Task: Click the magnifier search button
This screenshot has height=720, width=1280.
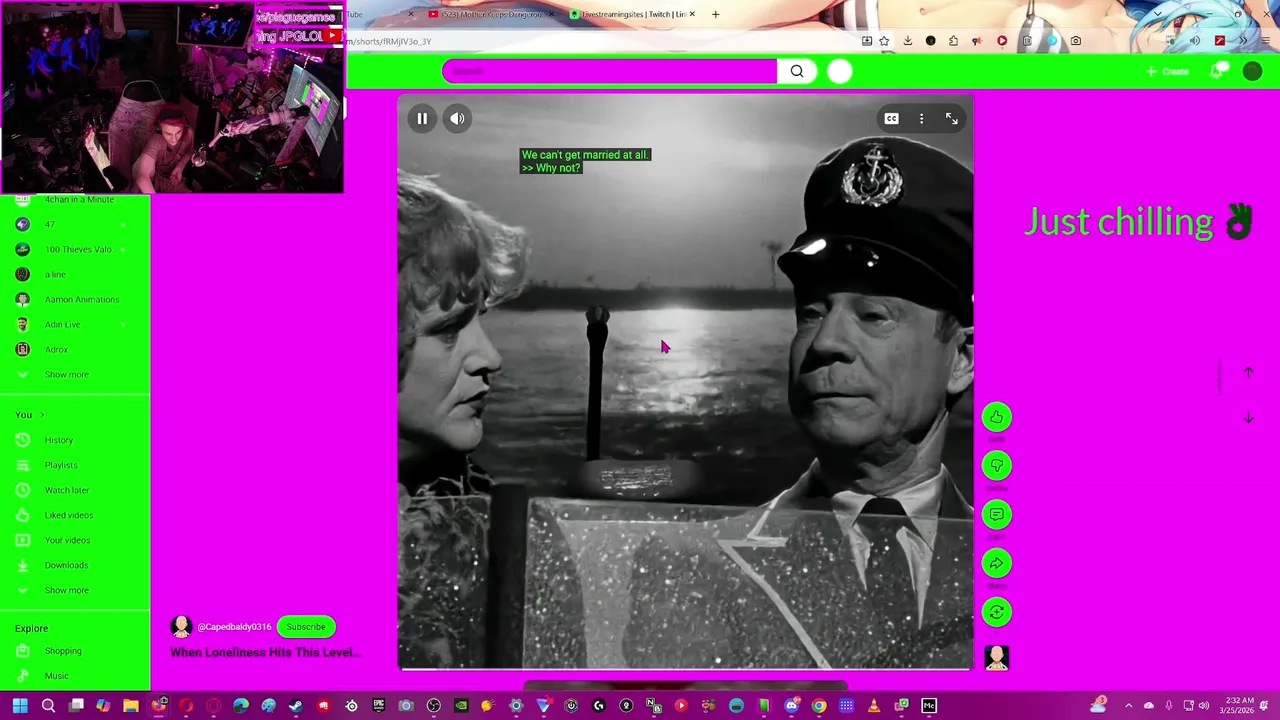Action: (797, 71)
